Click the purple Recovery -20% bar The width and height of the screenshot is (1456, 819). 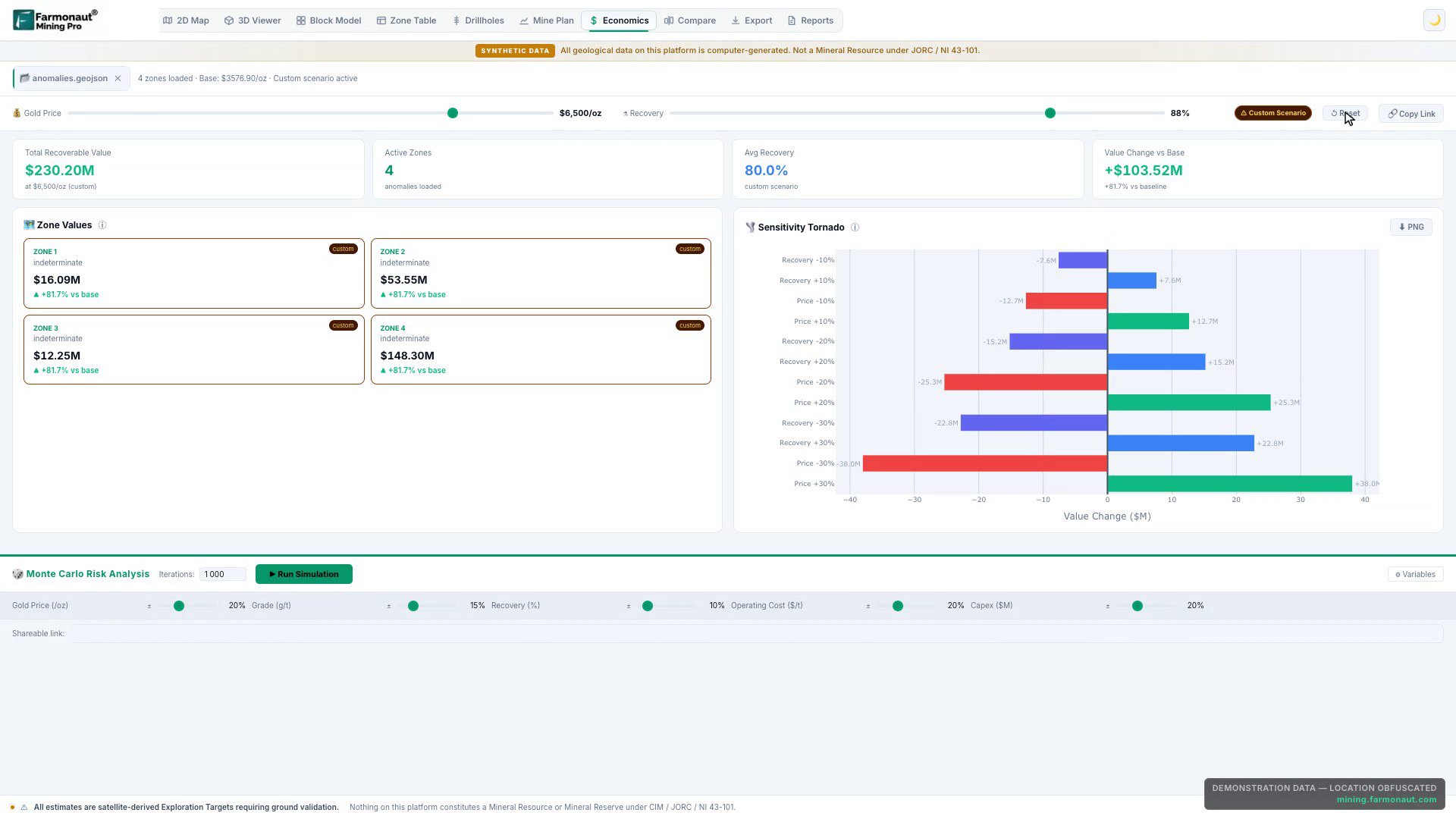coord(1058,341)
